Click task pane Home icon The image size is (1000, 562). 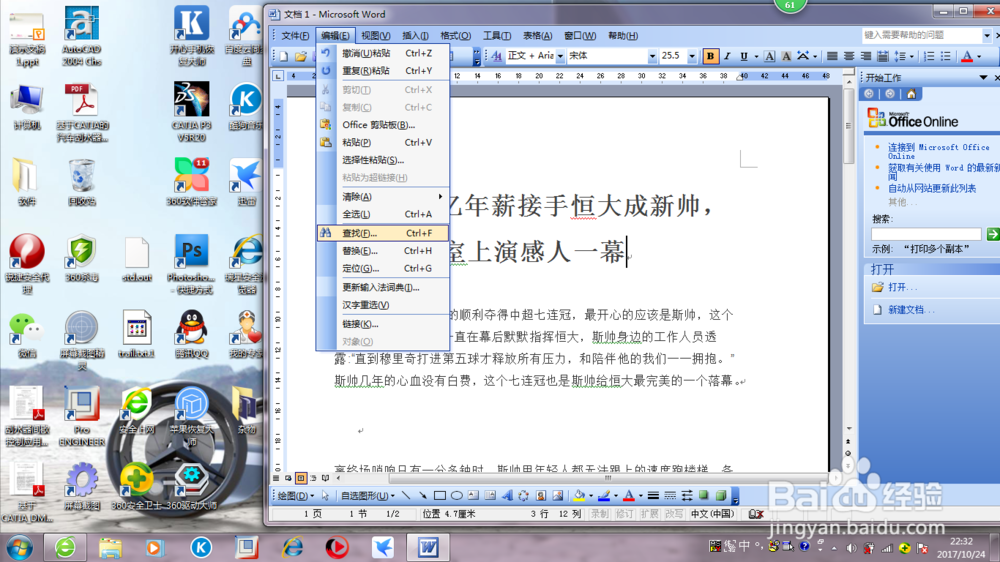(x=911, y=94)
